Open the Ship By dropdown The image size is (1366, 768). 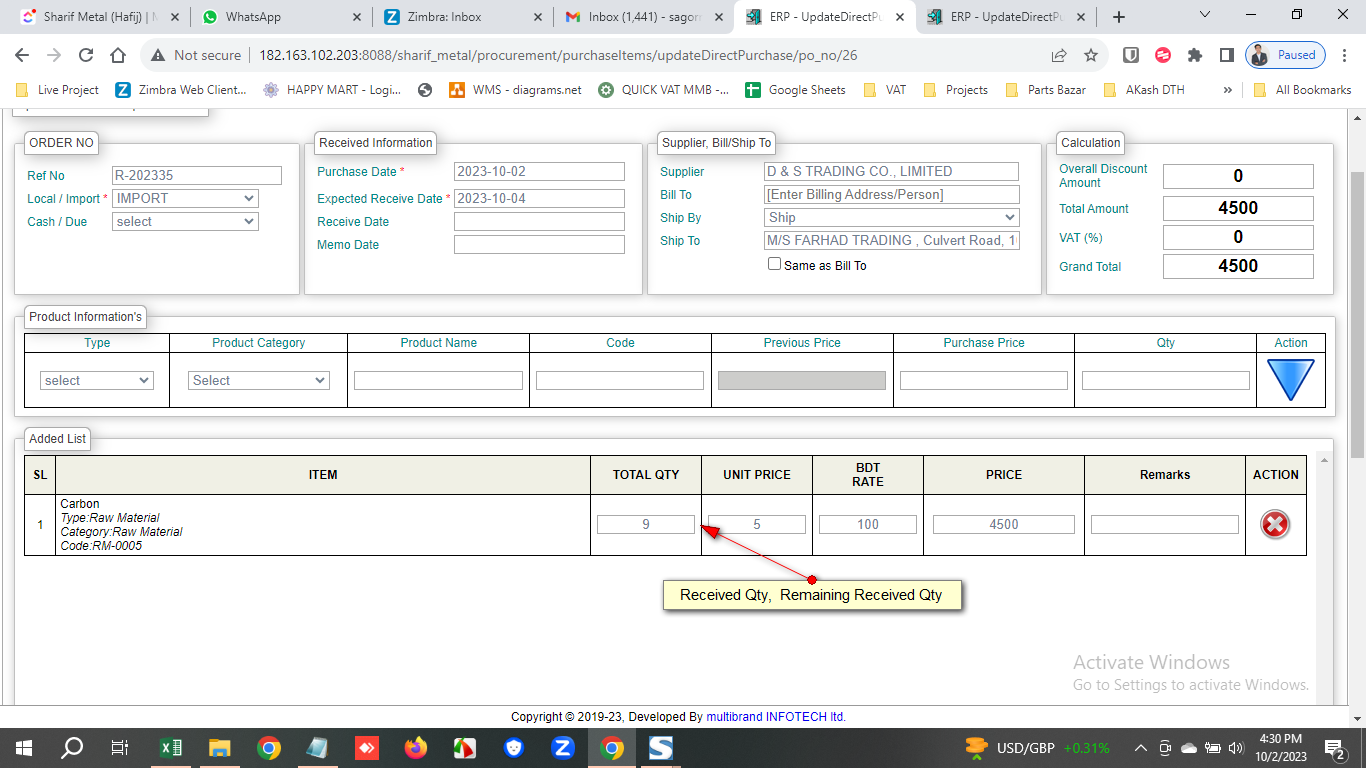coord(891,217)
